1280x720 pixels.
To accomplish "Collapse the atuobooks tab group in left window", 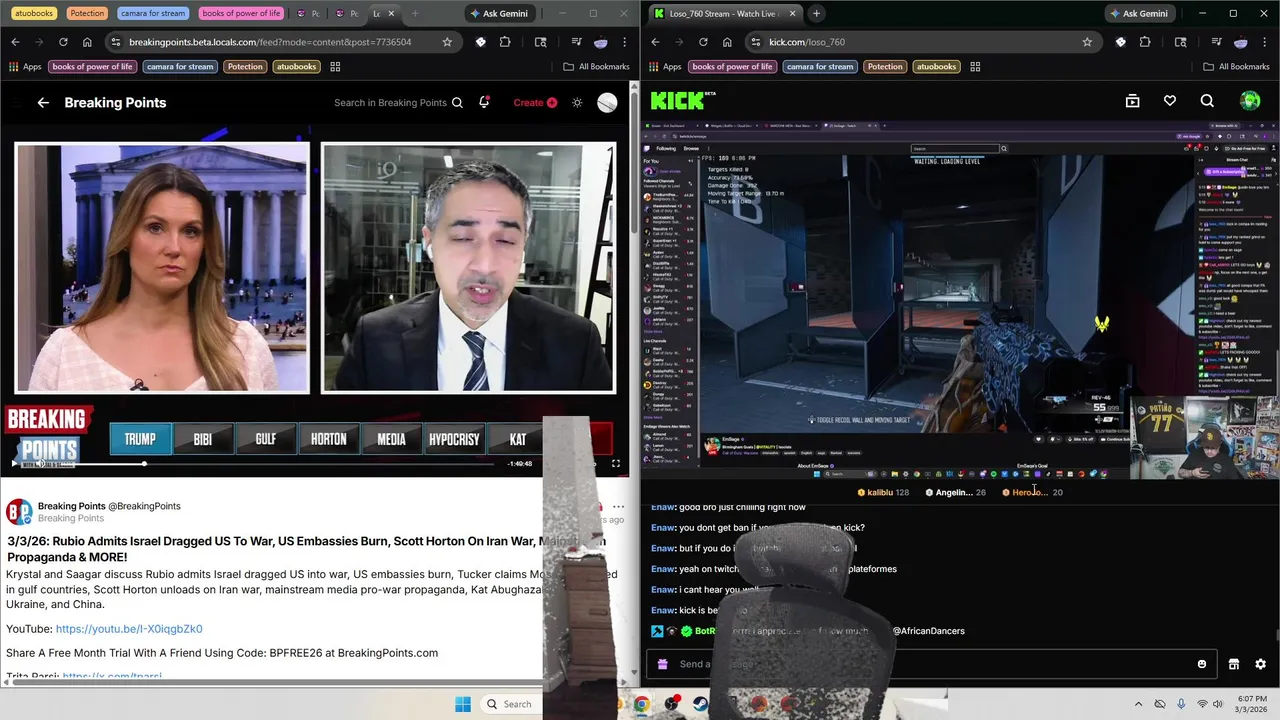I will point(34,13).
